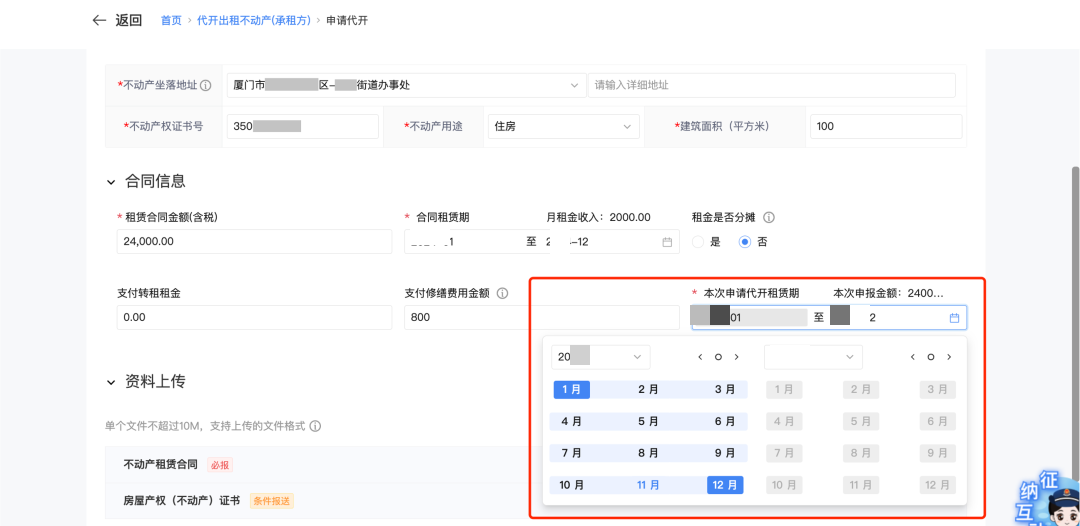Screen dimensions: 1080x526
Task: Click the 租赁合同金额 field showing 24,000.00
Action: (x=255, y=242)
